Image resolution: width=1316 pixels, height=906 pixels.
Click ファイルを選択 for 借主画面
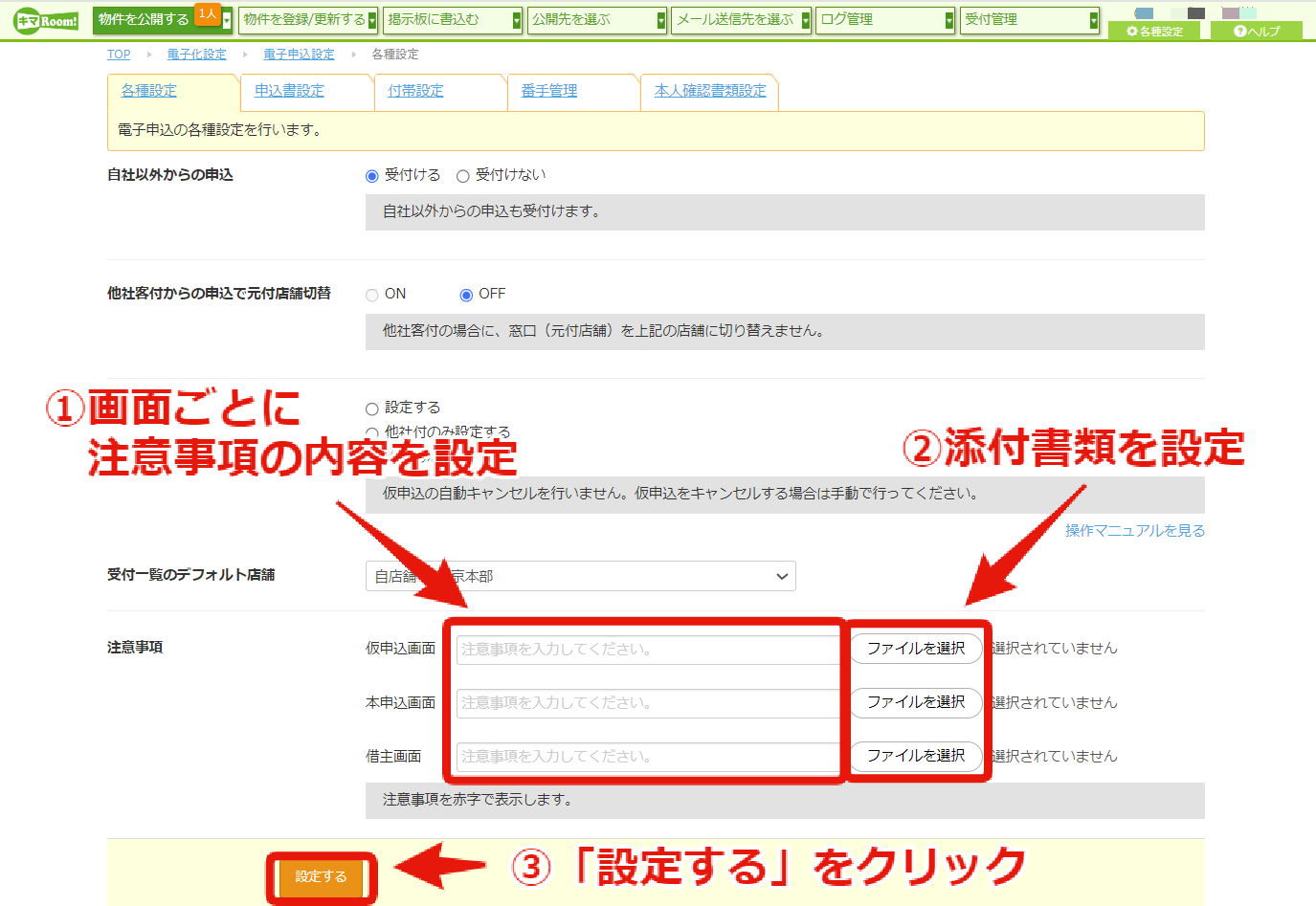(916, 755)
